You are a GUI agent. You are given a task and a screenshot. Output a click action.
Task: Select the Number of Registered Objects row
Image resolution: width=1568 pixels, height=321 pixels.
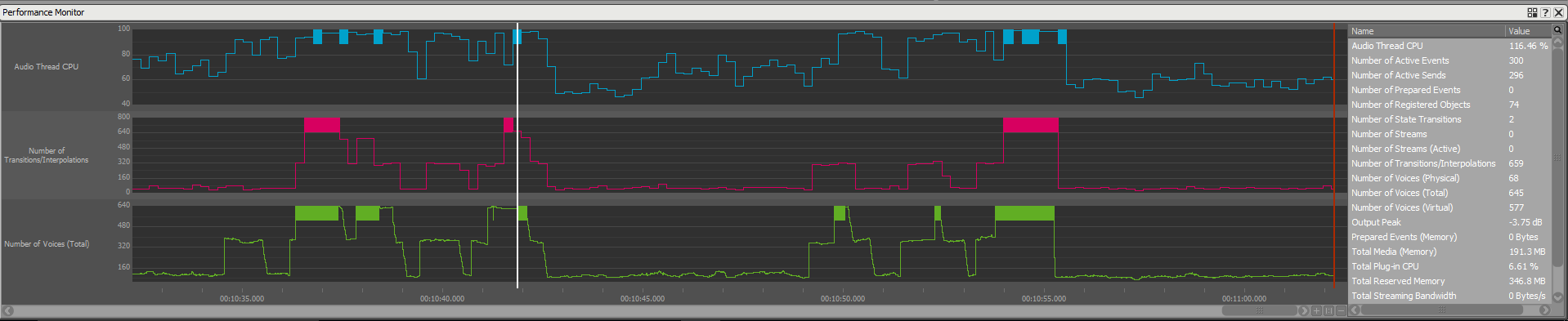pyautogui.click(x=1449, y=105)
